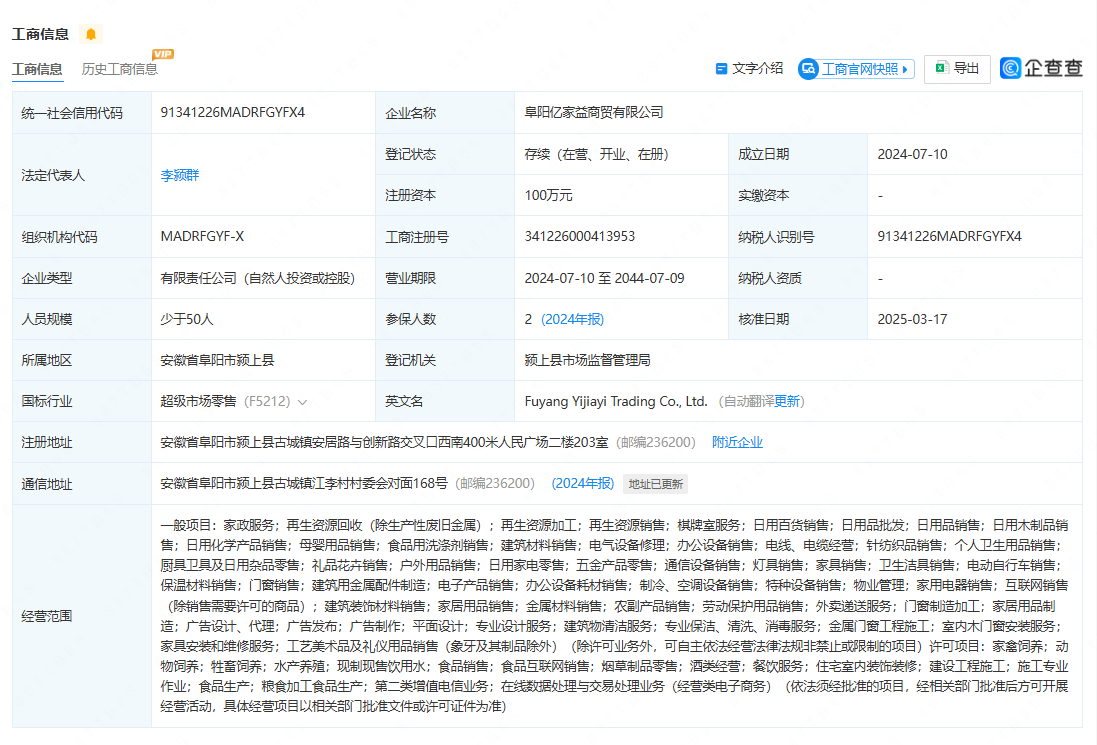1097x745 pixels.
Task: Click the 文字介绍 blue document icon
Action: click(721, 69)
